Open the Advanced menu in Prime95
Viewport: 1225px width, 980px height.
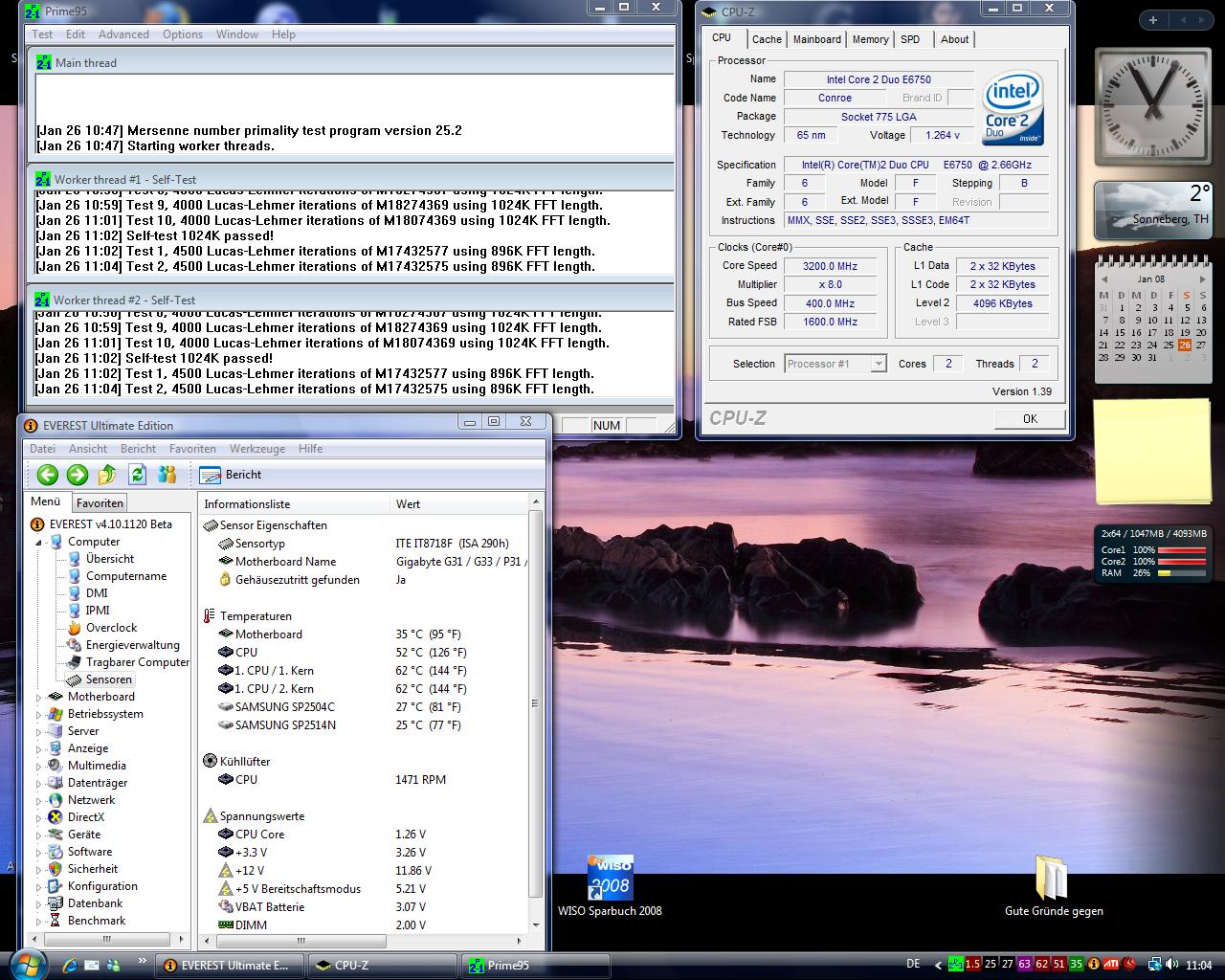click(123, 34)
